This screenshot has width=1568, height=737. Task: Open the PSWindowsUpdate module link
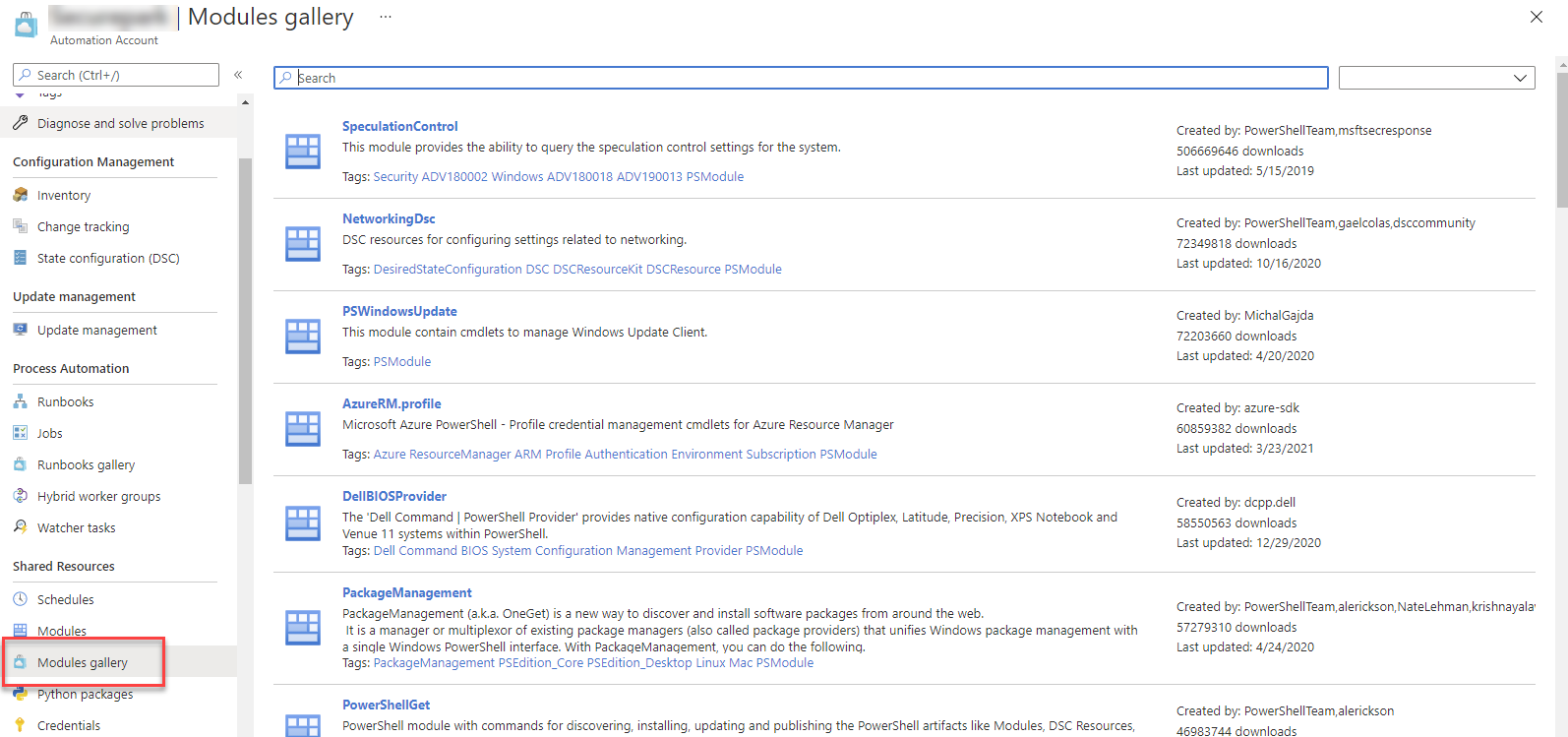(399, 311)
